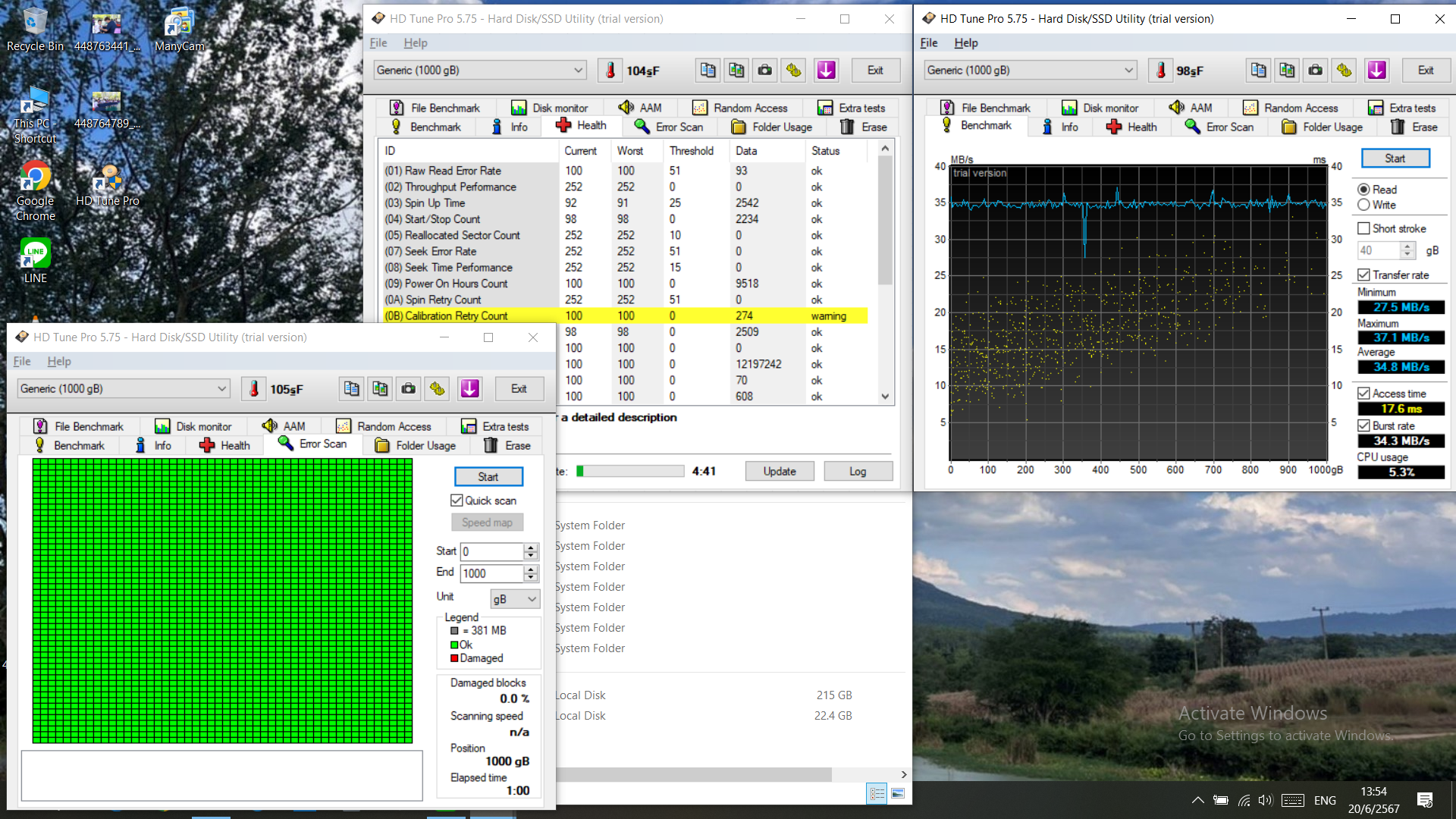Toggle Transfer rate checkbox
Image resolution: width=1456 pixels, height=819 pixels.
coord(1363,275)
